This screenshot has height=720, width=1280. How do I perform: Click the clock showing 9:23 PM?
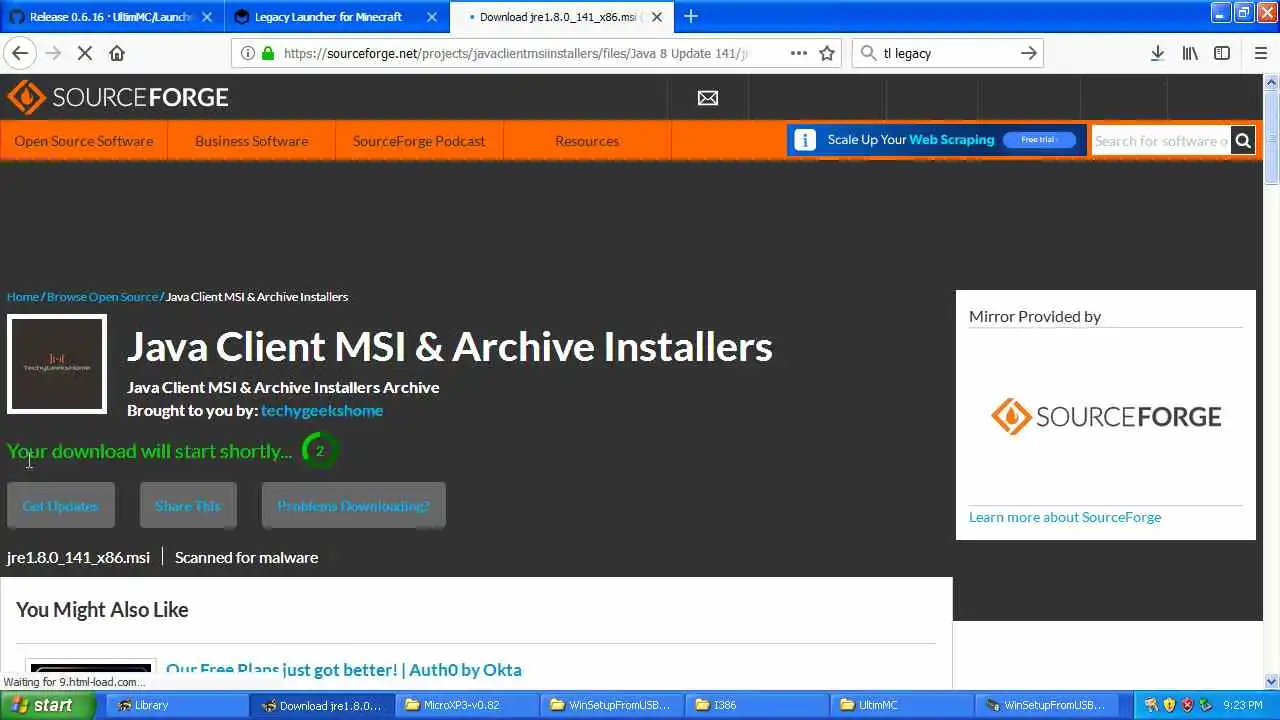tap(1243, 705)
